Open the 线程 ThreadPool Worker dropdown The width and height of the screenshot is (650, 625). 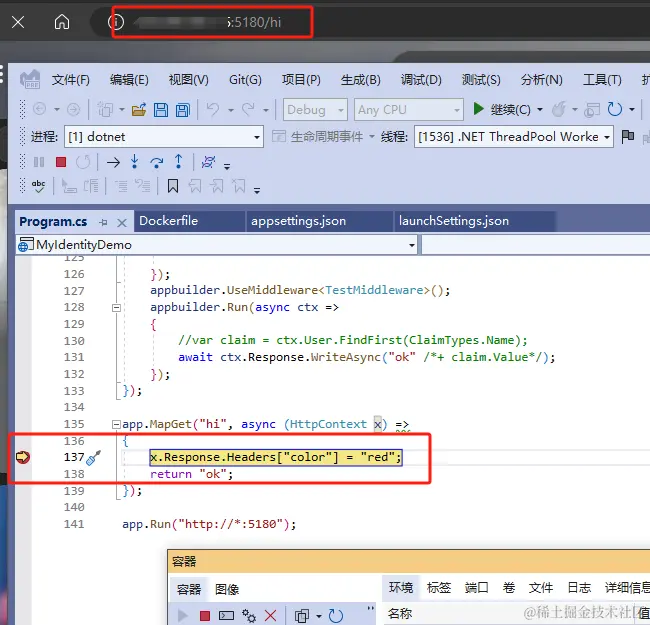514,136
